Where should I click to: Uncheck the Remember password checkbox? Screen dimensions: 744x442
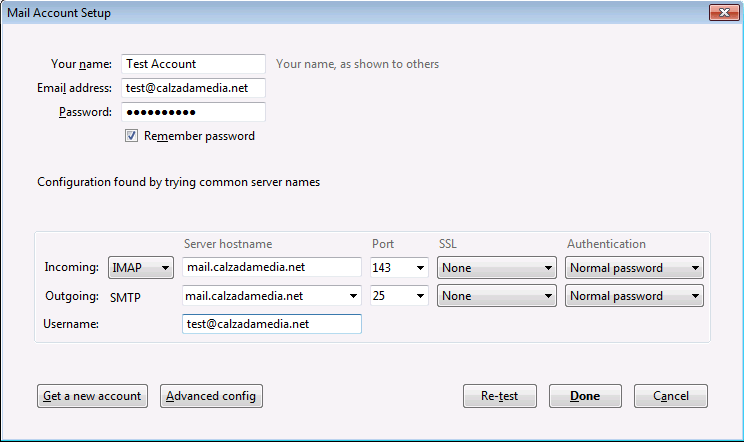tap(131, 136)
